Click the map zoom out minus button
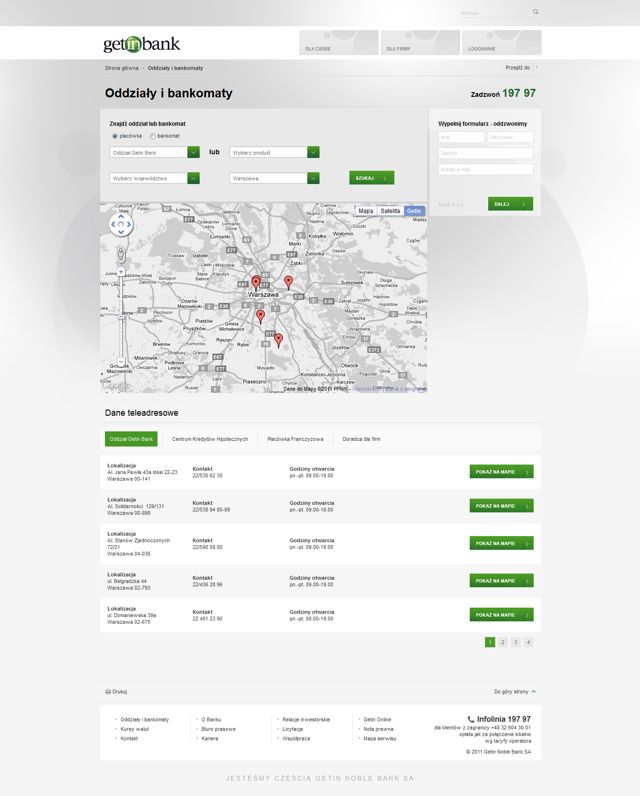This screenshot has height=796, width=640. coord(121,361)
